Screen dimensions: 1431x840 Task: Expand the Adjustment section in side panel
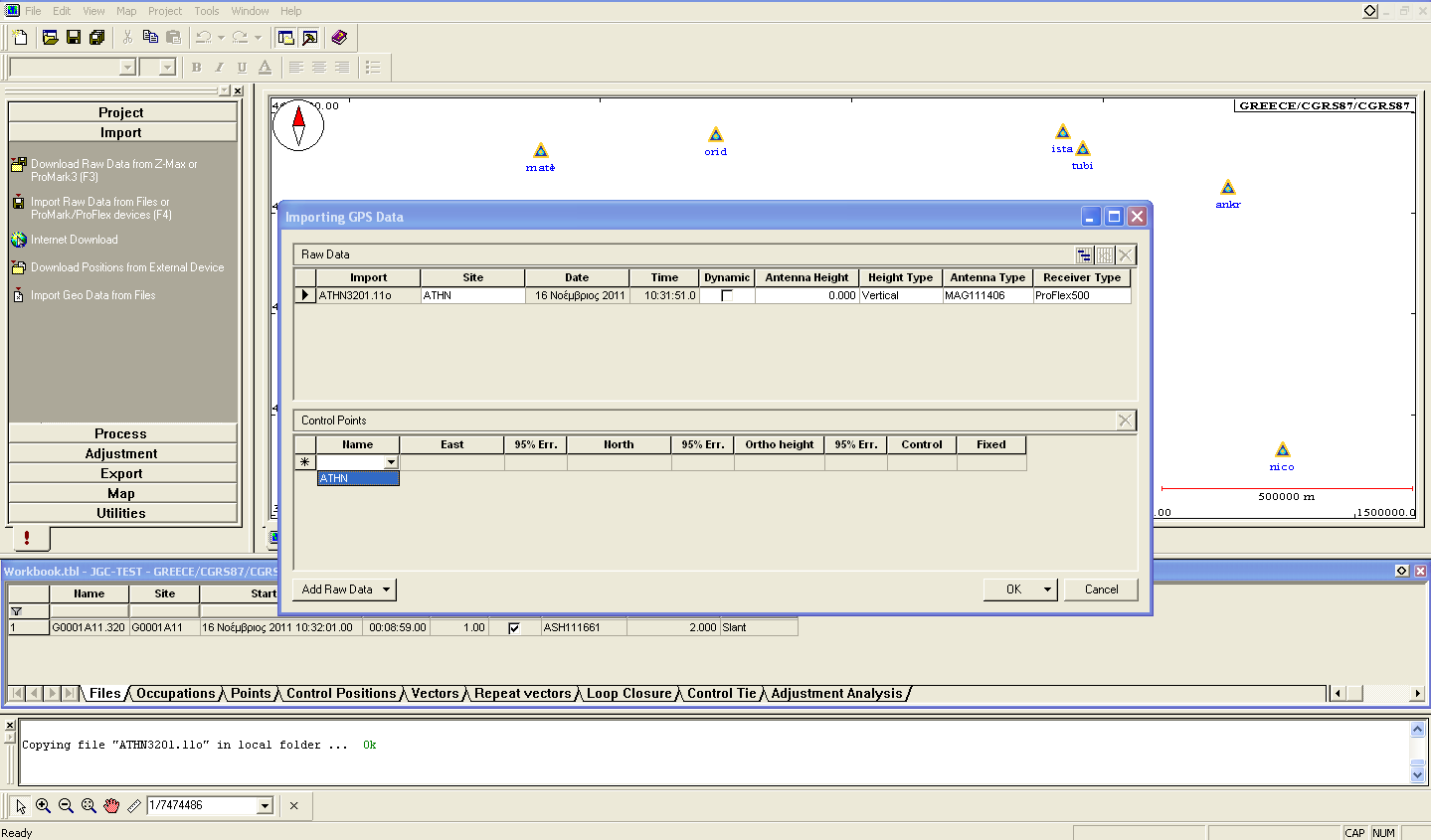click(x=122, y=453)
